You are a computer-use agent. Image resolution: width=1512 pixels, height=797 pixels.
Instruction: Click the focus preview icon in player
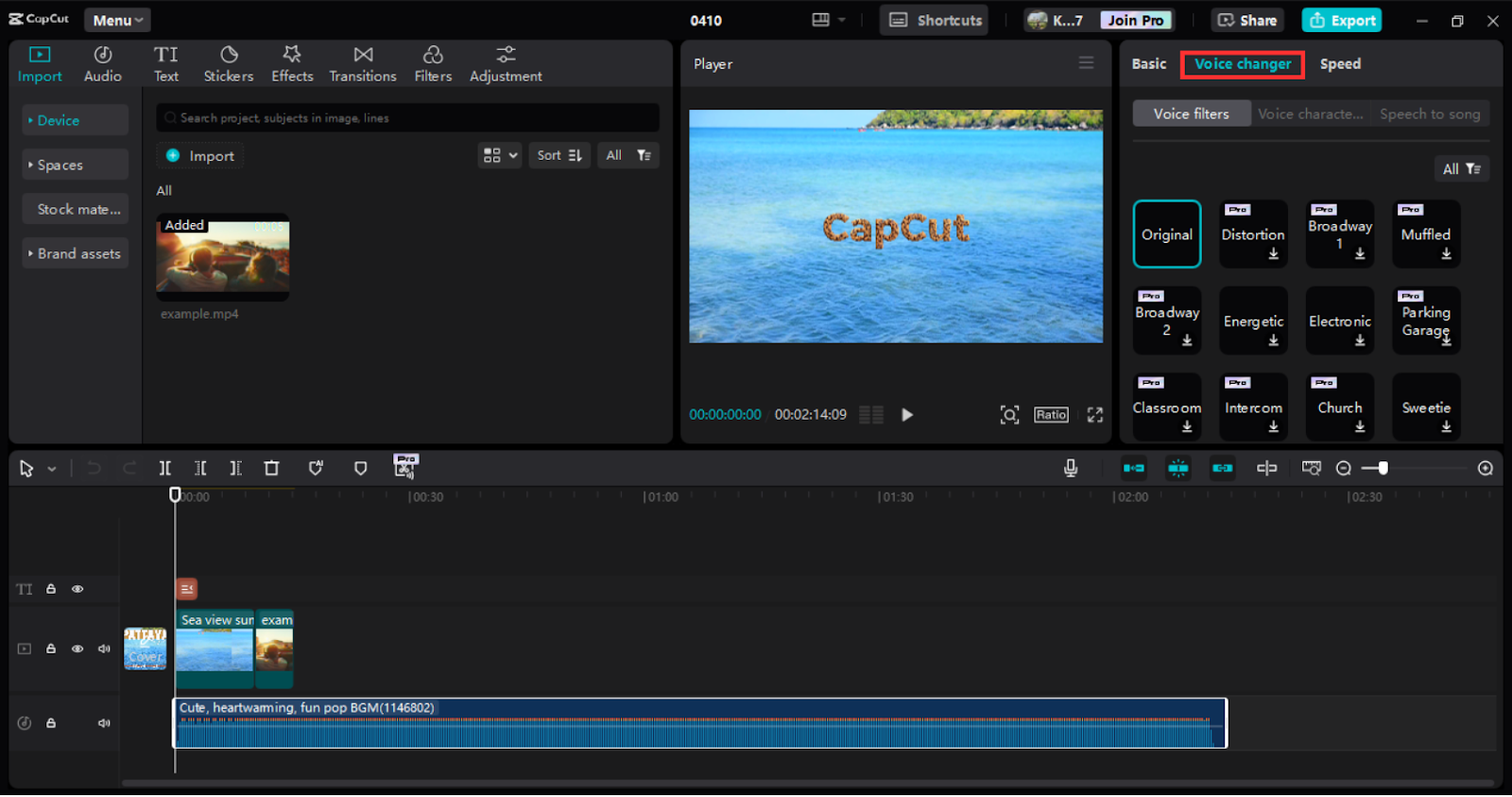(1009, 414)
